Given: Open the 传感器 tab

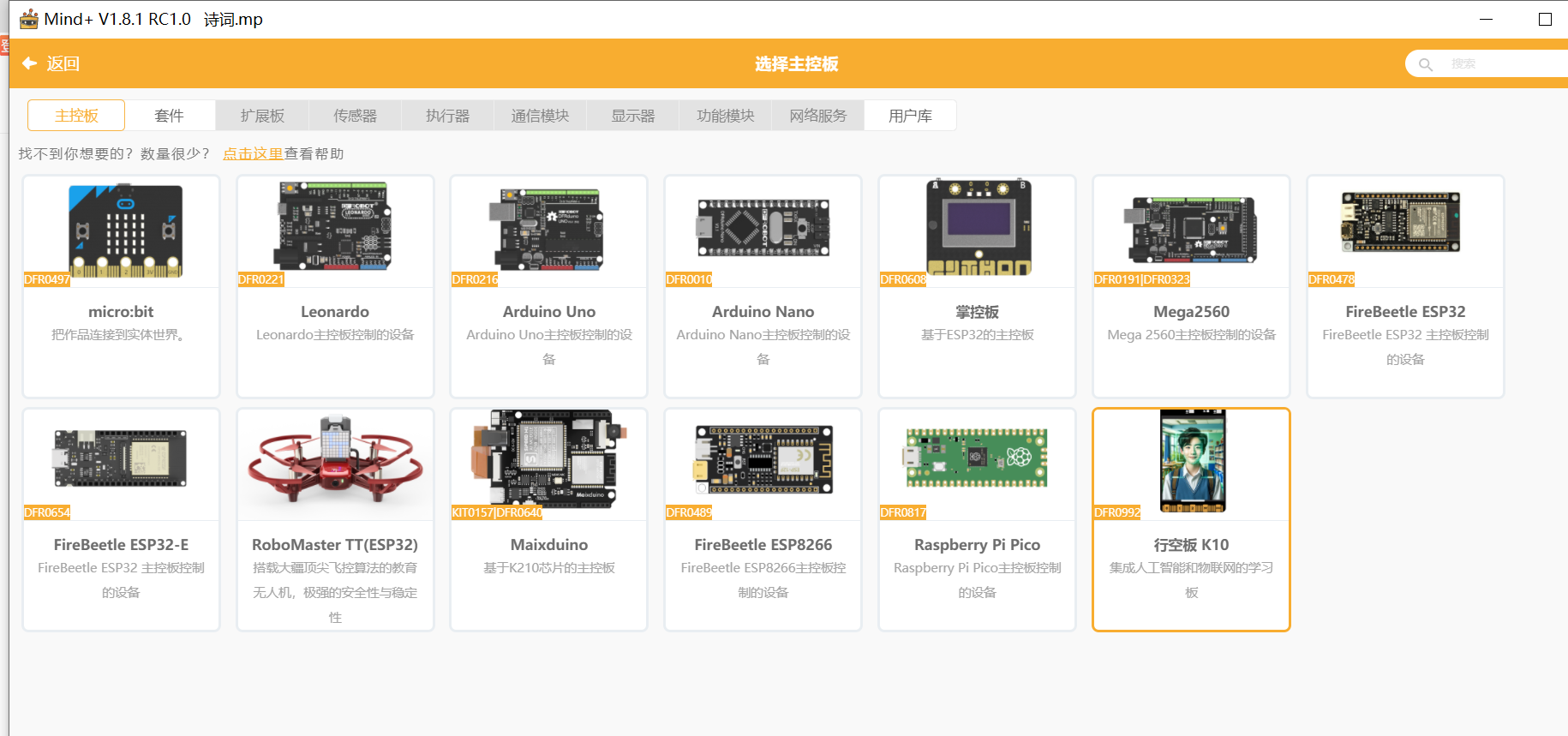Looking at the screenshot, I should 355,116.
